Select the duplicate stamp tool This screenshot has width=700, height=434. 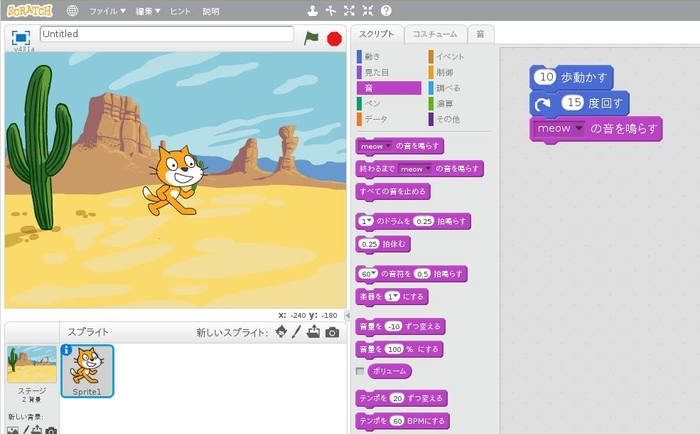click(x=312, y=11)
